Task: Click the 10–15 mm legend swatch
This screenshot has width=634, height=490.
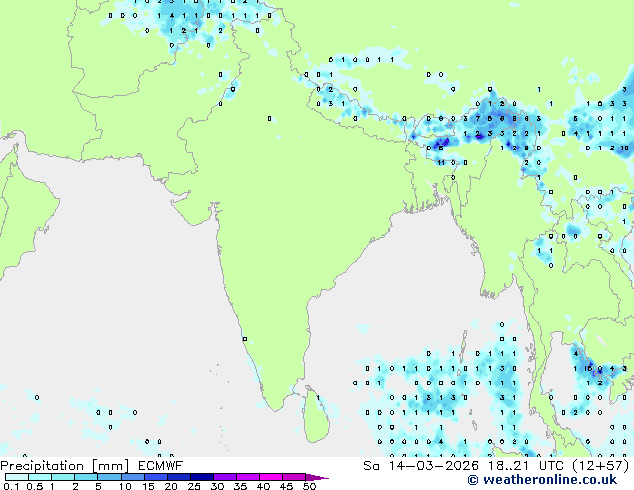Action: click(x=132, y=477)
